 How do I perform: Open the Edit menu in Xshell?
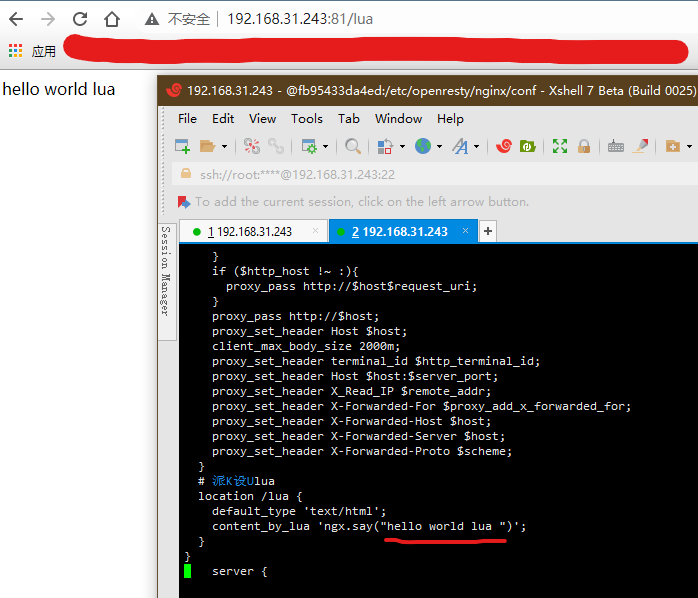tap(223, 119)
